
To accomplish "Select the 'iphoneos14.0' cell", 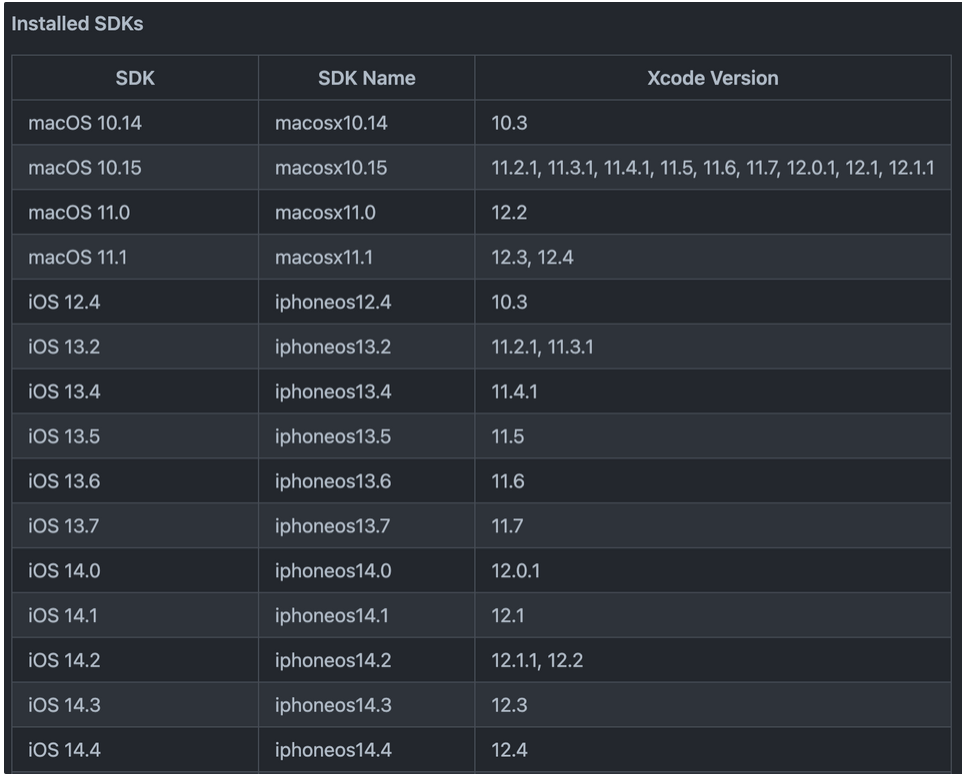I will 366,570.
